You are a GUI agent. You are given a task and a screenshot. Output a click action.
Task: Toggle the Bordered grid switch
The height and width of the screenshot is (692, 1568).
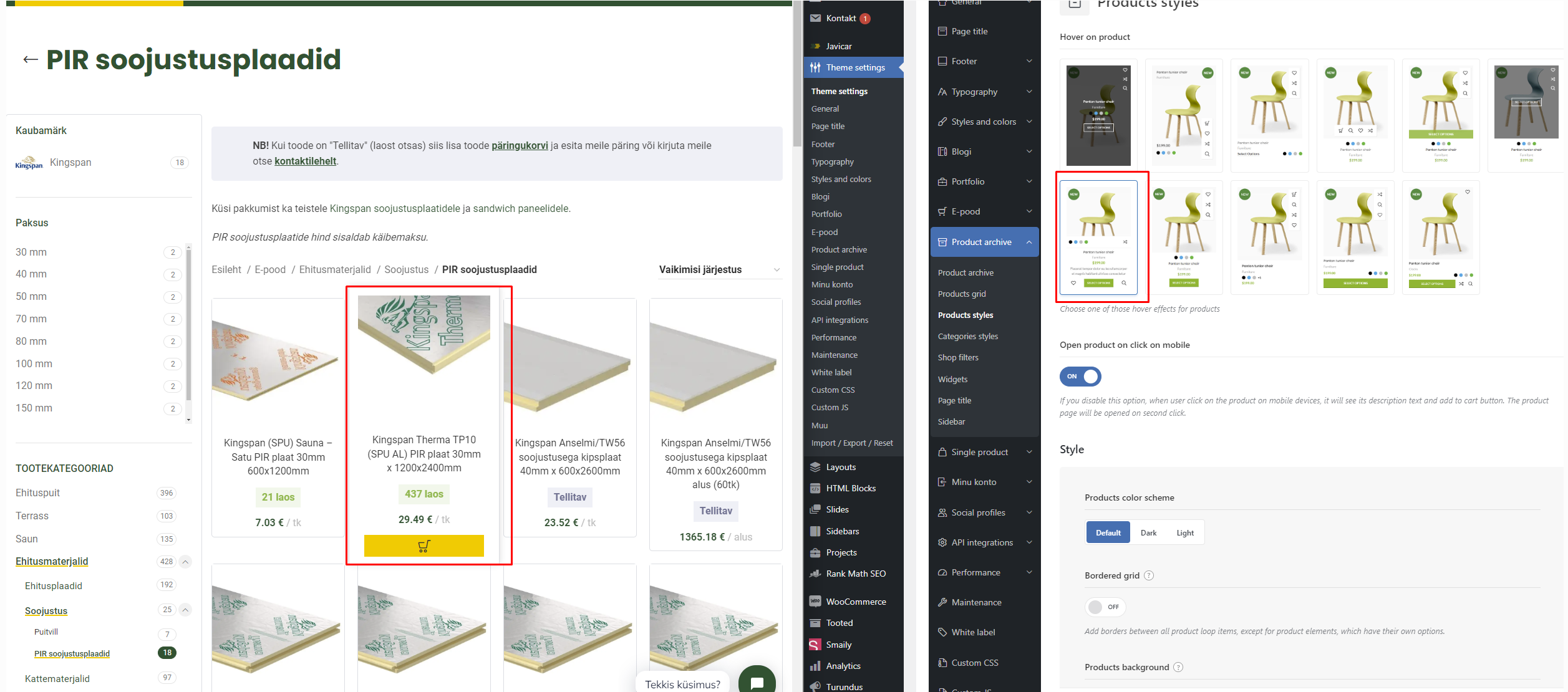[1105, 607]
